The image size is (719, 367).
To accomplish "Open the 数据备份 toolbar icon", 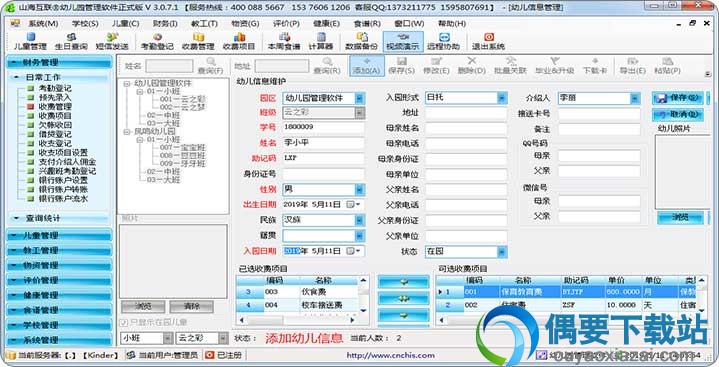I will pos(361,41).
